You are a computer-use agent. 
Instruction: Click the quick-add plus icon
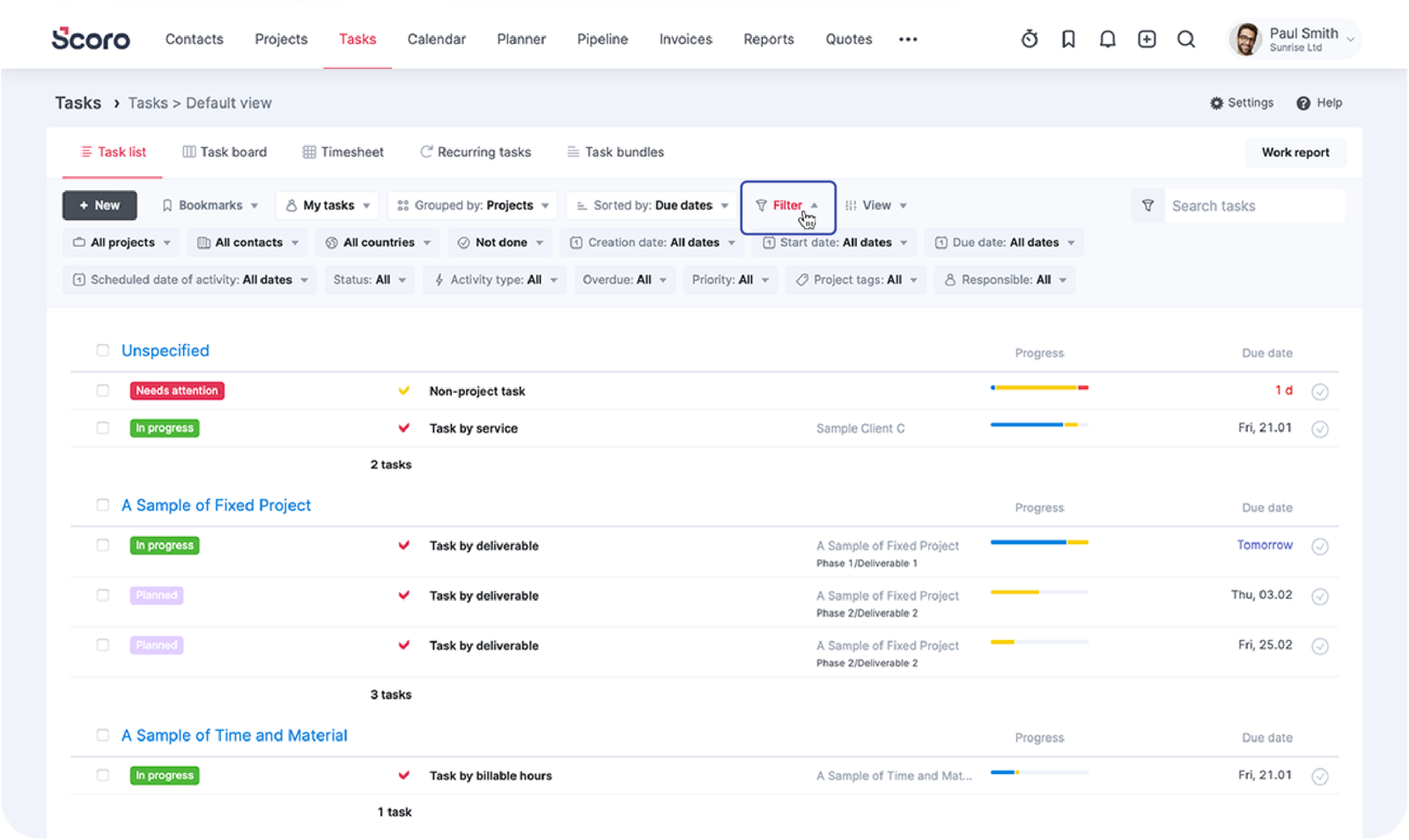[1147, 39]
